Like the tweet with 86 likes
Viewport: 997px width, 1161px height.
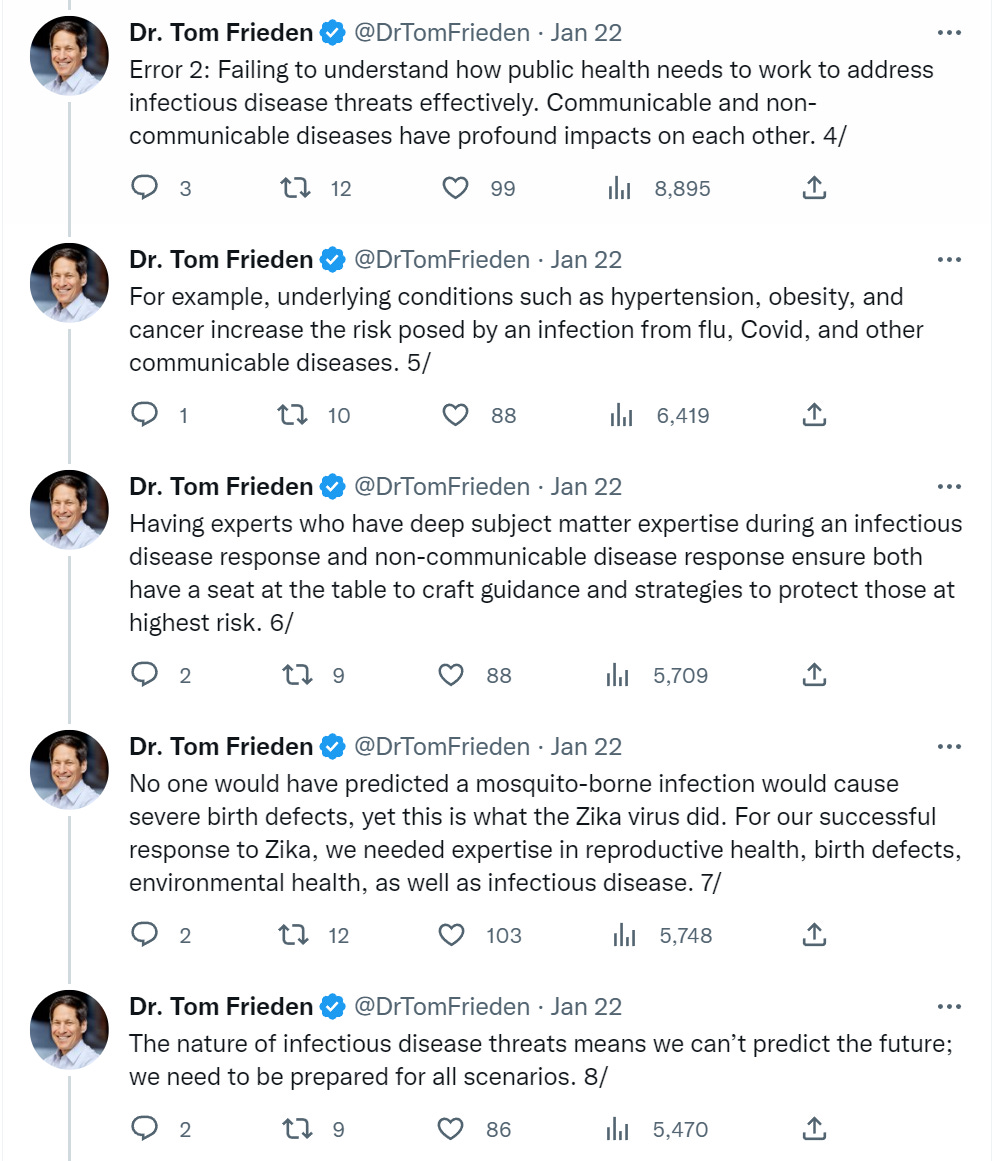click(451, 1128)
